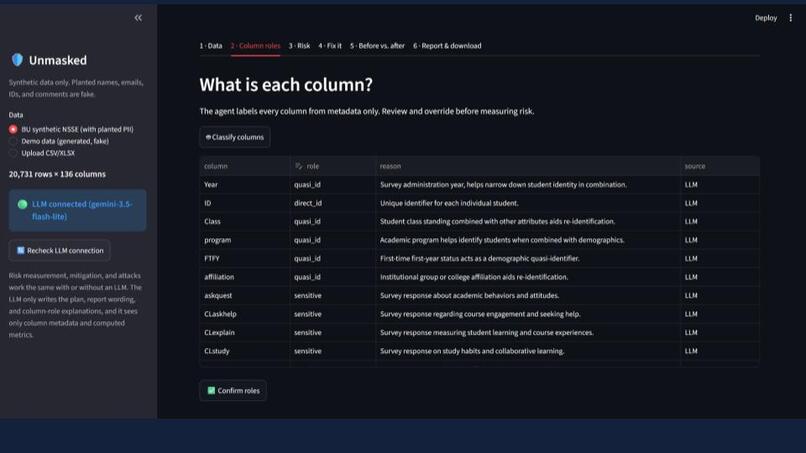Edit the role cell for Year row
This screenshot has height=453, width=806.
coord(333,185)
